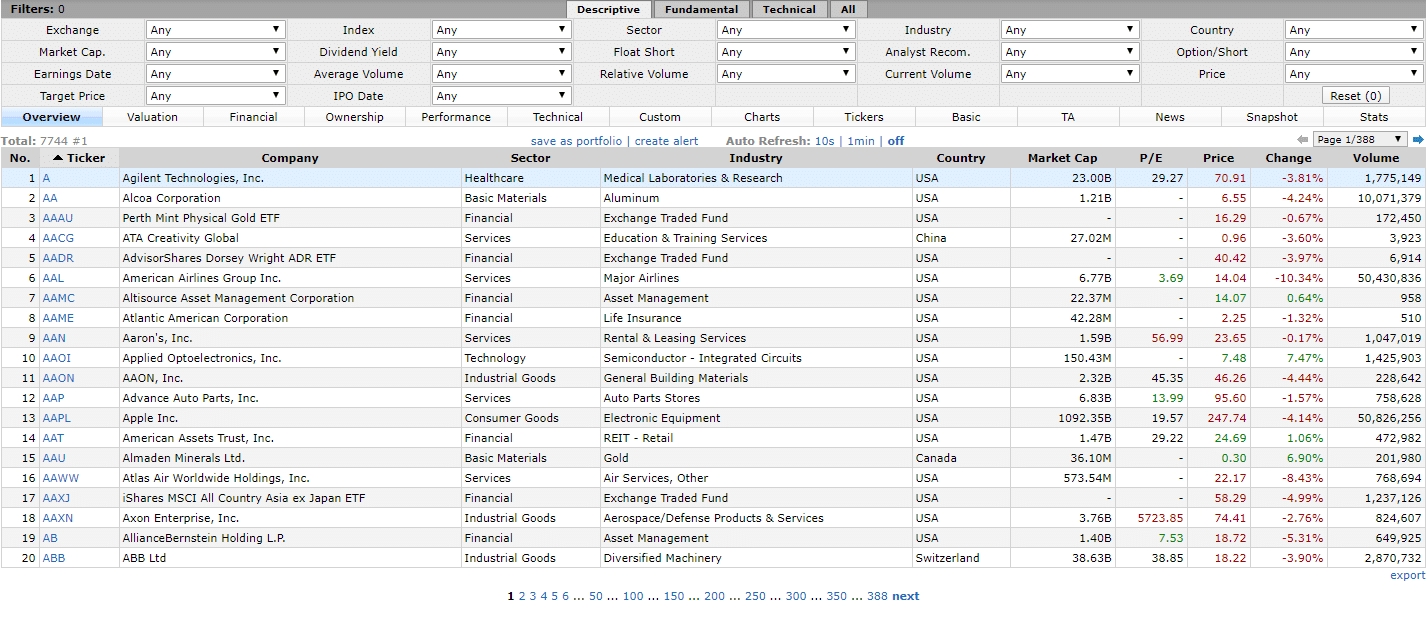Screen dimensions: 1427x619
Task: Open the Page 1/388 selector
Action: coord(1360,140)
